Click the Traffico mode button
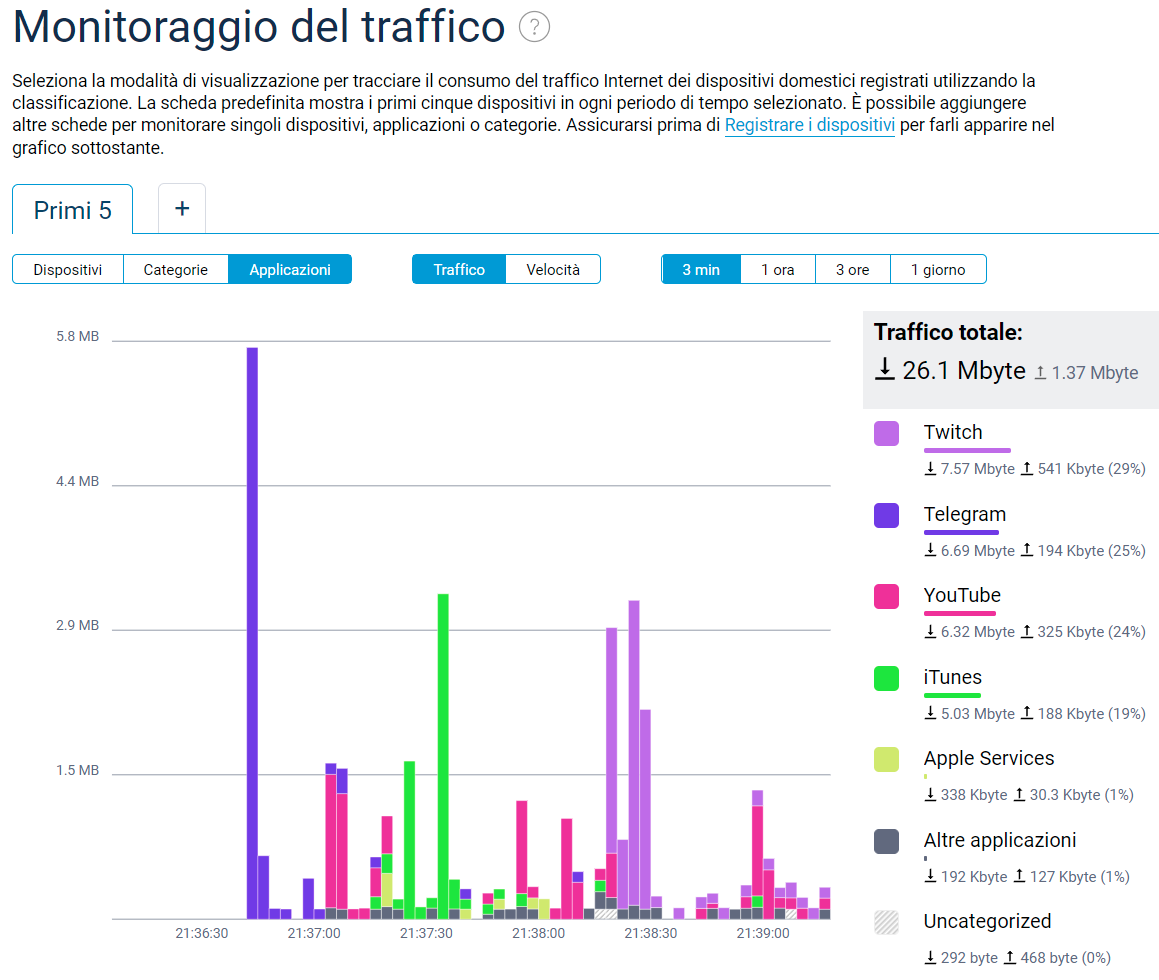The width and height of the screenshot is (1159, 980). click(459, 270)
